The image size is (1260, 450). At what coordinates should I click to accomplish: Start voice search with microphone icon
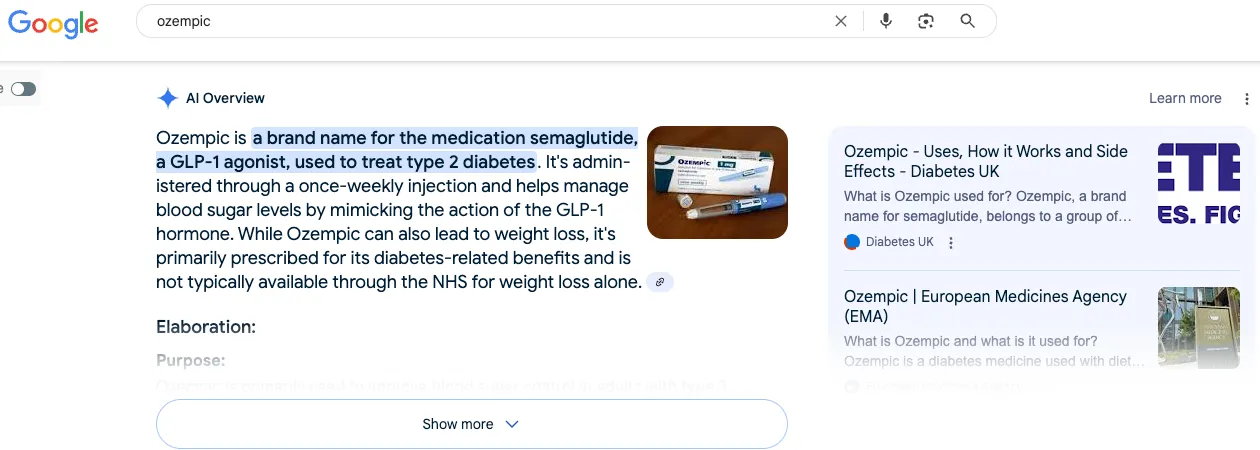pyautogui.click(x=885, y=21)
